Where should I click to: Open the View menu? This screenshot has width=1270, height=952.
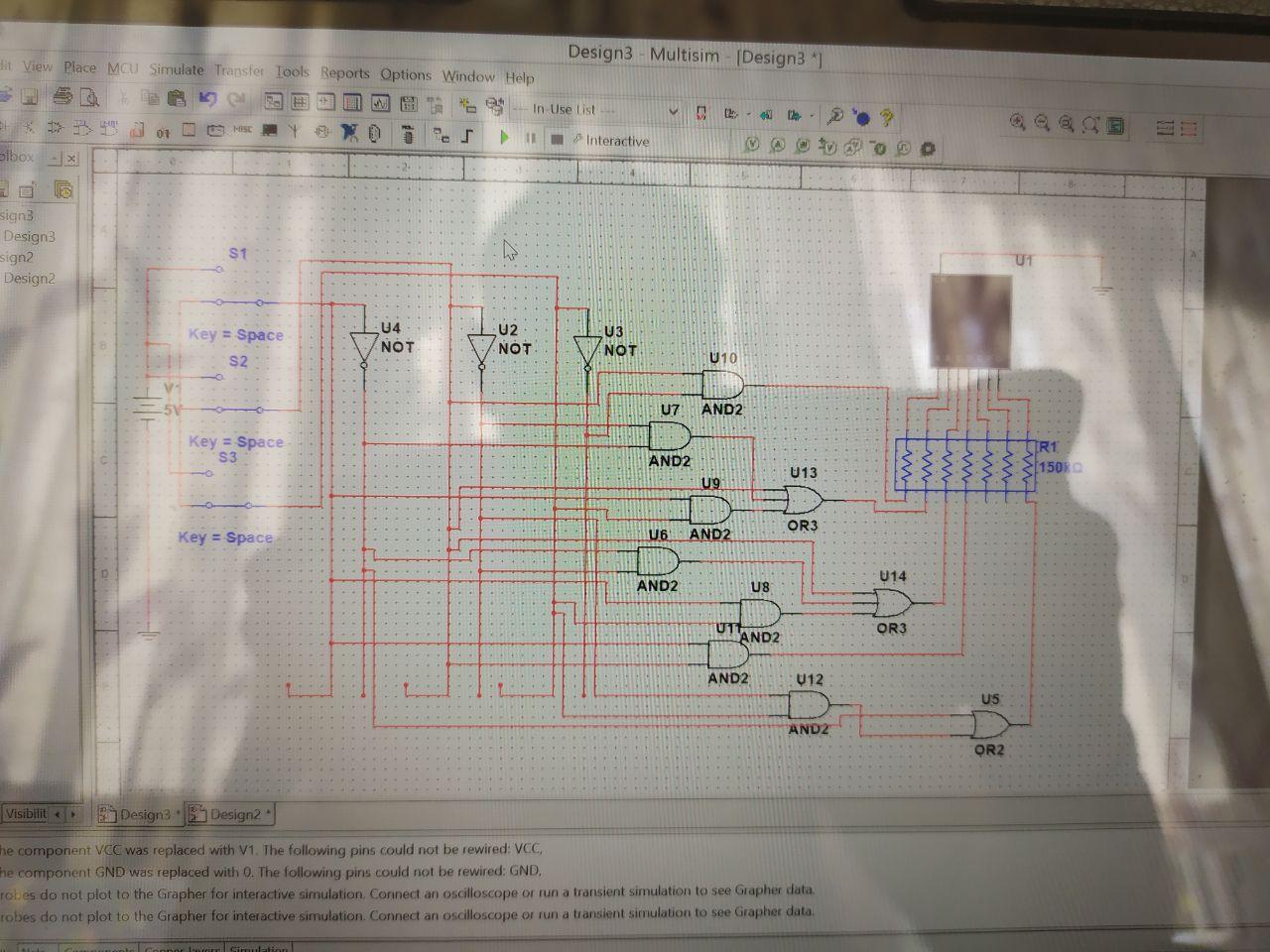(x=38, y=66)
